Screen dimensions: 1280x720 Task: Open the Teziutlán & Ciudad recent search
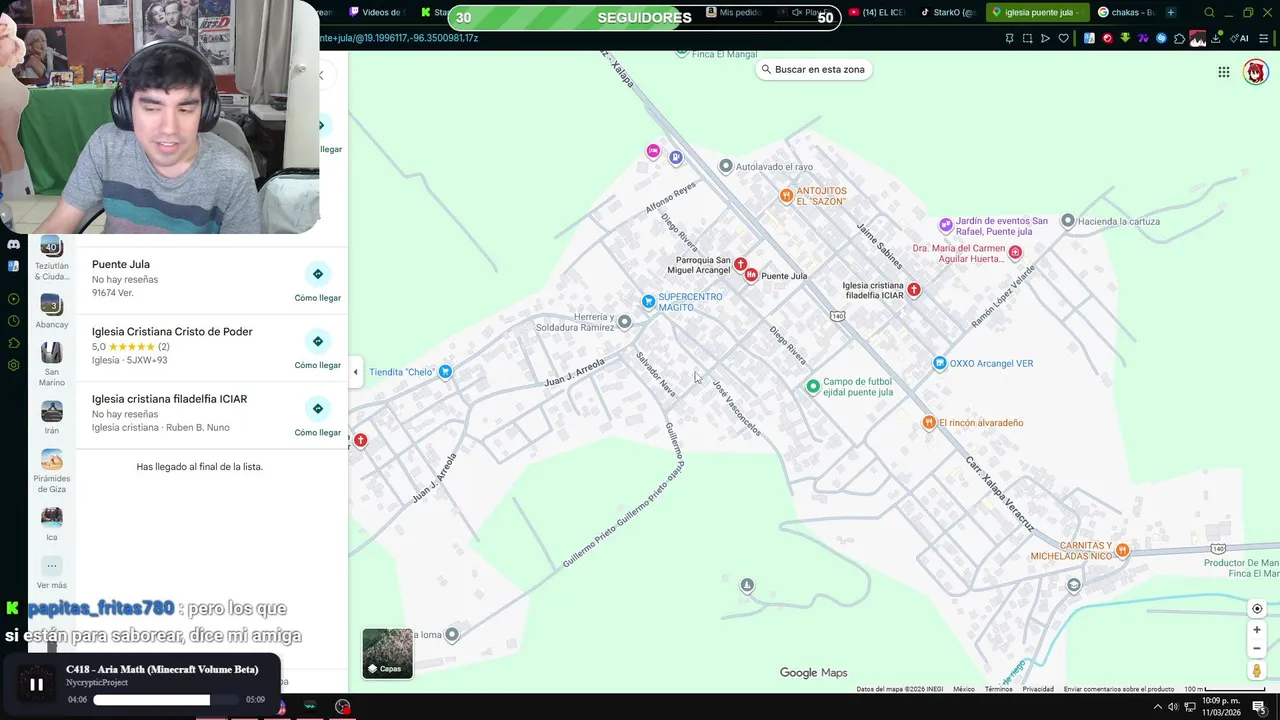52,258
